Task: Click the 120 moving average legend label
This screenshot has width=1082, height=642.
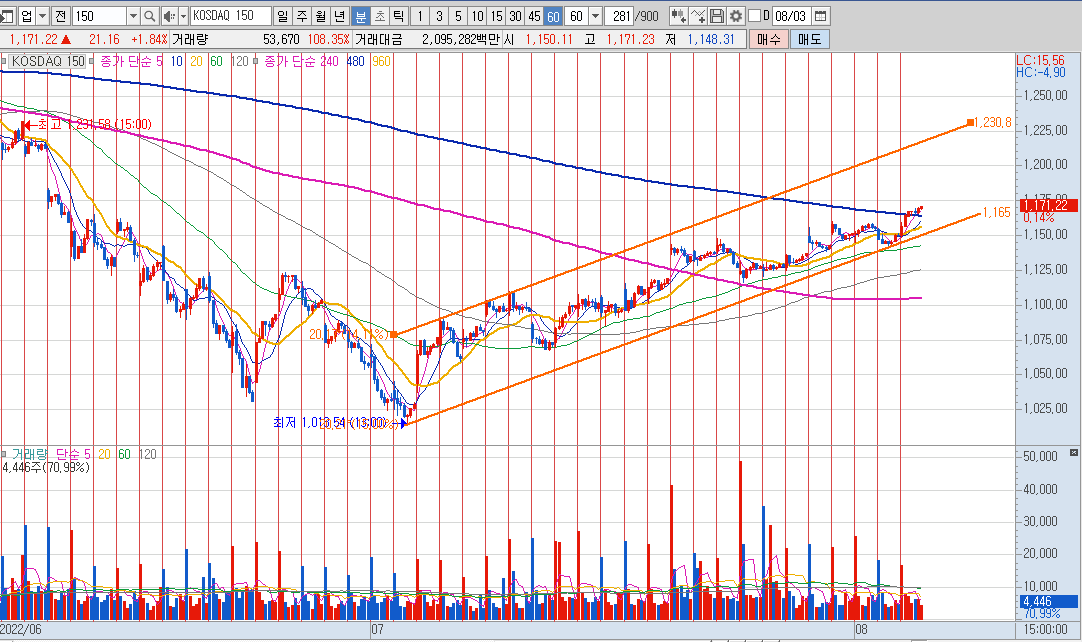Action: [x=239, y=61]
